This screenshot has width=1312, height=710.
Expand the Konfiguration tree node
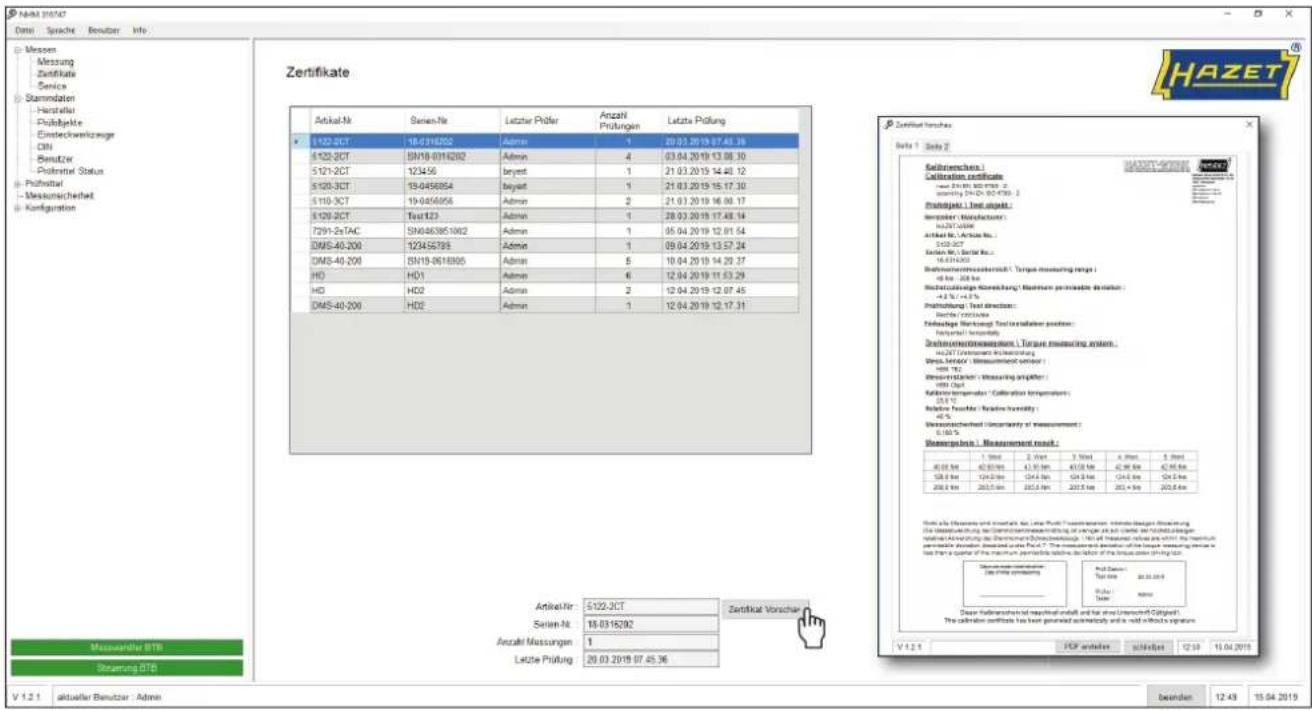[17, 208]
